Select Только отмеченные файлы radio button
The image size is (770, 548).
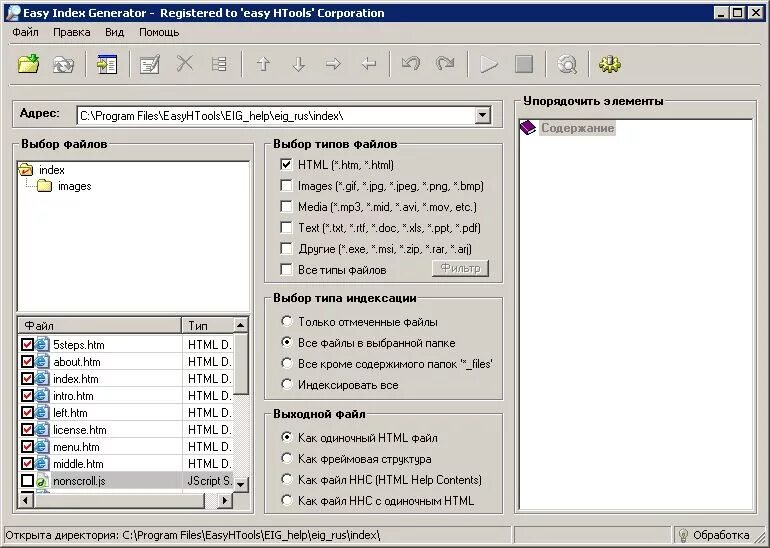click(287, 321)
